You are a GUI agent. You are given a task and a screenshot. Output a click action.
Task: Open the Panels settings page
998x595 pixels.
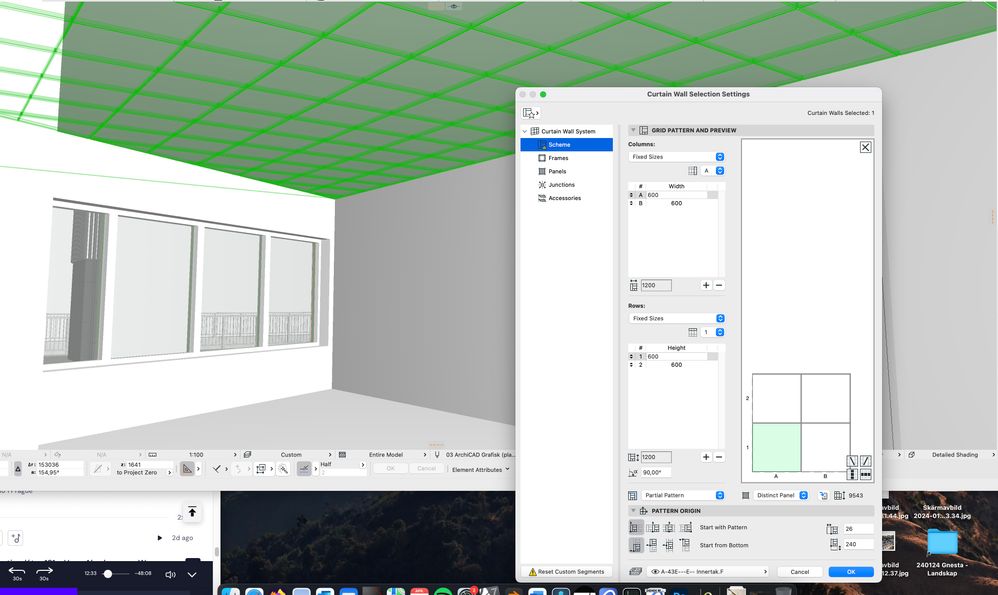click(557, 171)
